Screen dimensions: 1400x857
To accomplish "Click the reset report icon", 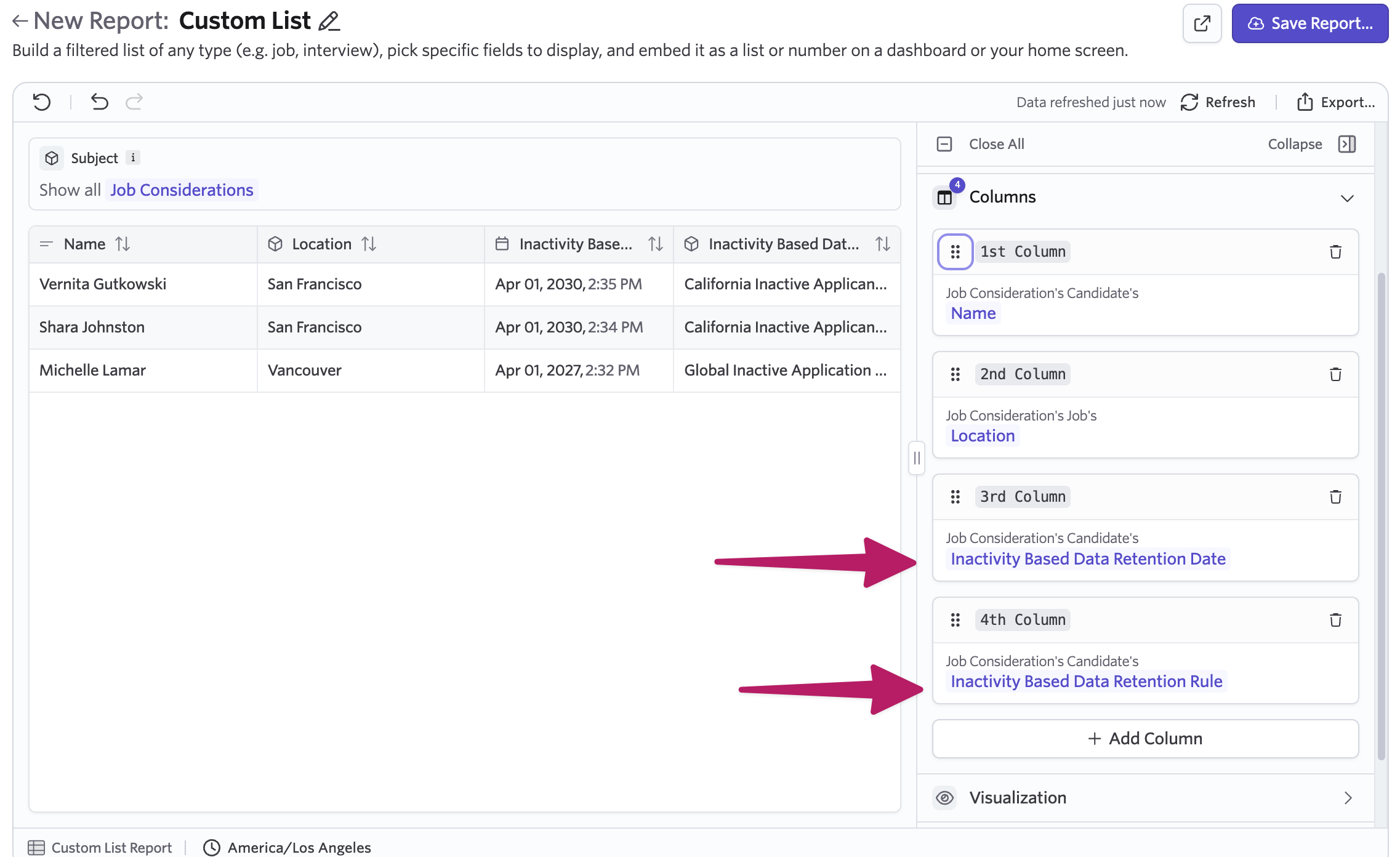I will 42,102.
